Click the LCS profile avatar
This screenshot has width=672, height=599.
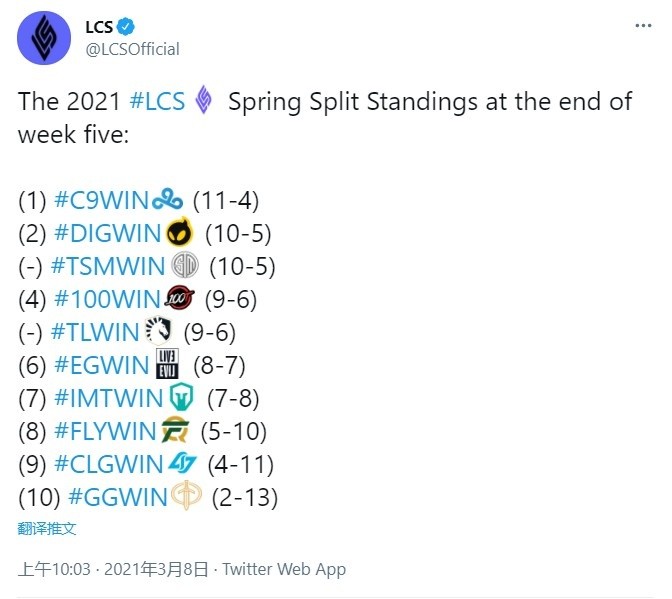(44, 38)
